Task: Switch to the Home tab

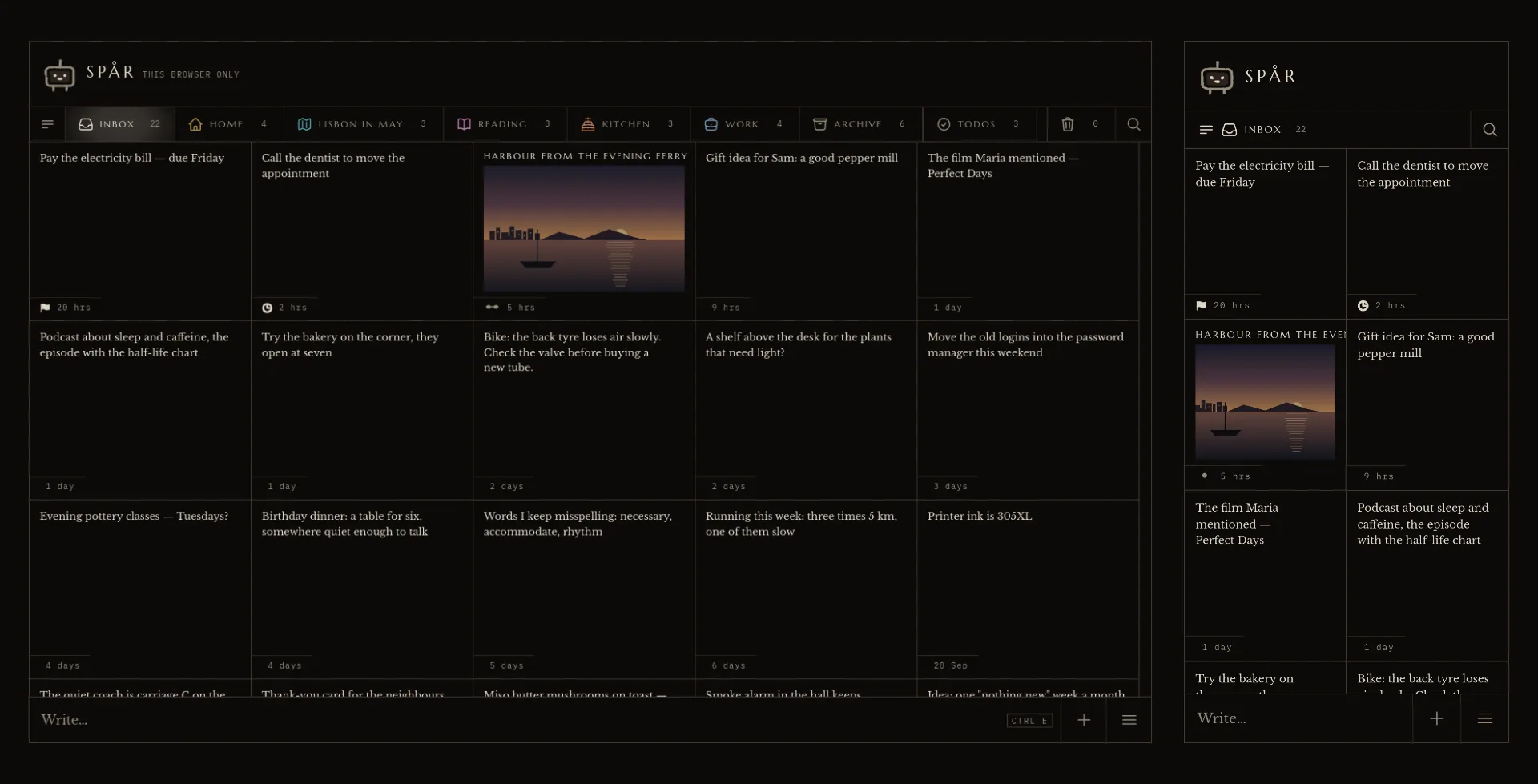Action: click(x=228, y=124)
